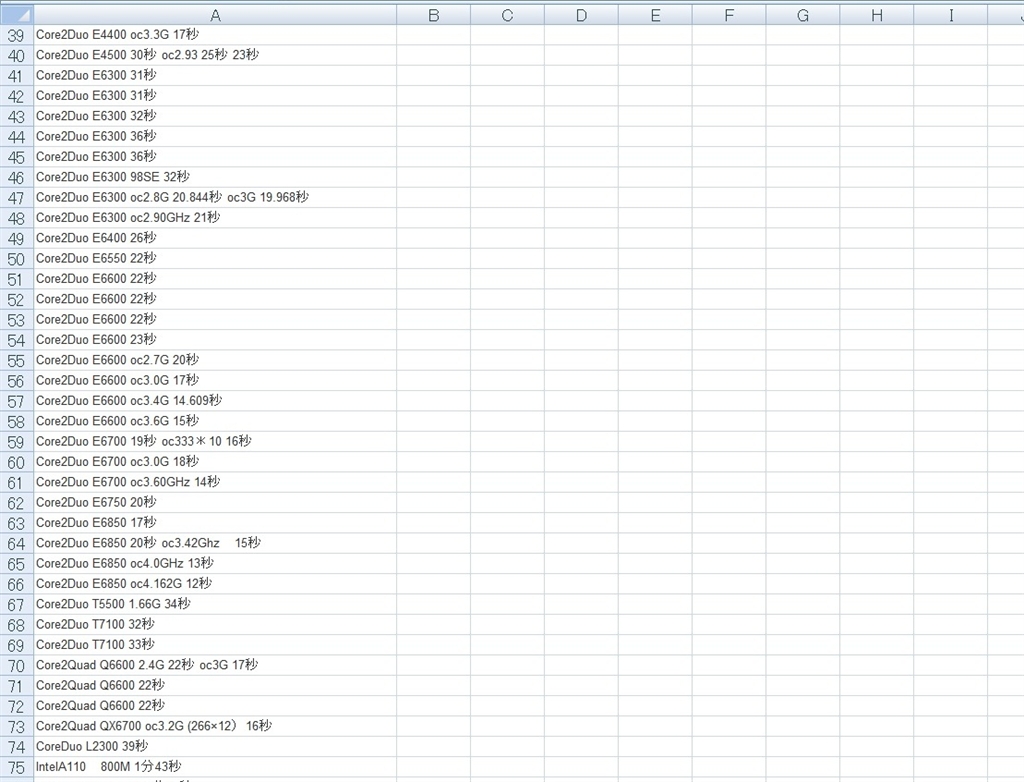The image size is (1024, 782).
Task: Select column A header
Action: [x=215, y=15]
